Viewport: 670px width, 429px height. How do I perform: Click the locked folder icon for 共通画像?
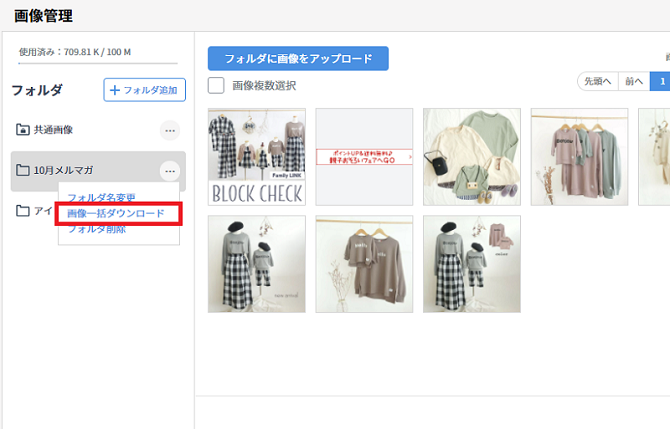point(23,129)
